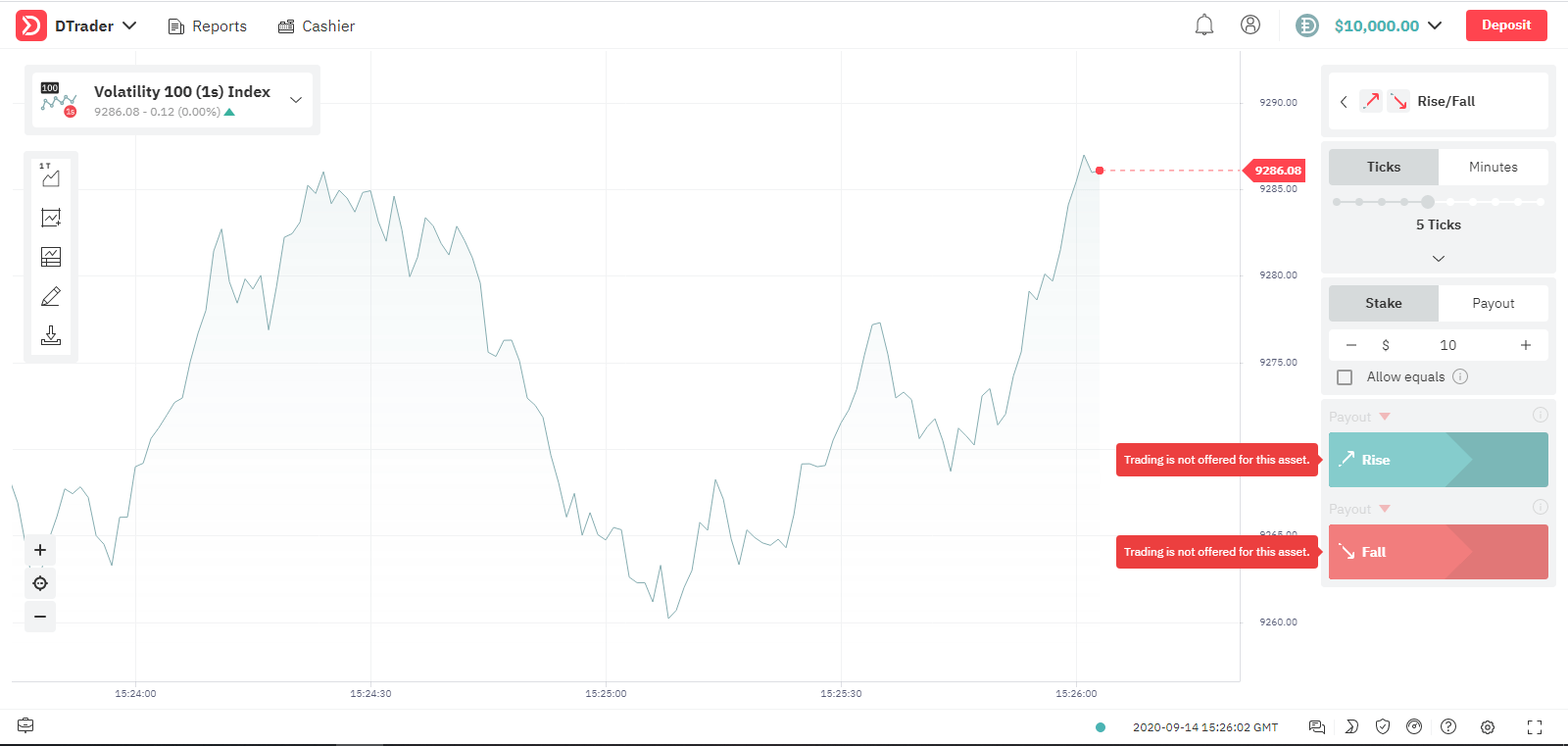Enable fullscreen mode icon
The width and height of the screenshot is (1568, 746).
click(x=1535, y=726)
